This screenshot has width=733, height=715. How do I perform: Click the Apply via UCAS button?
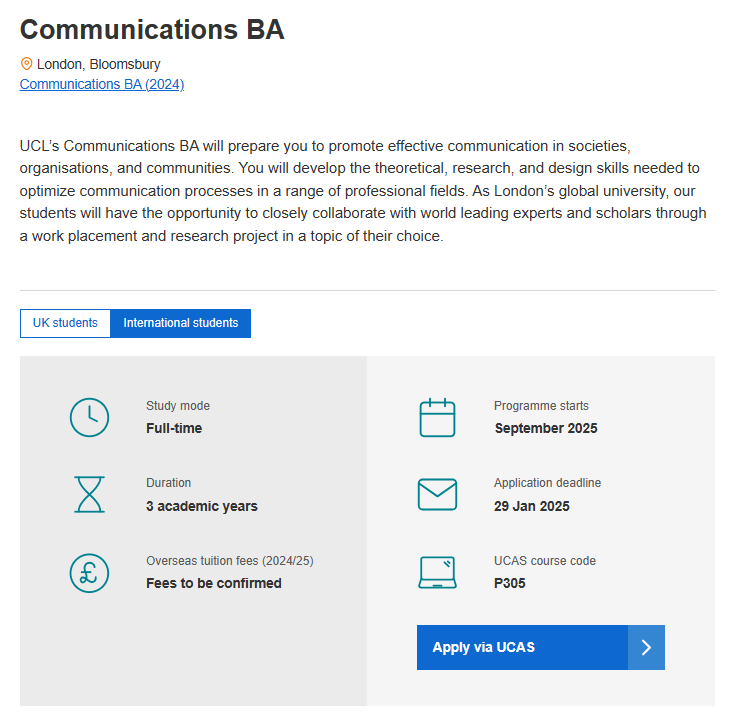pos(541,648)
